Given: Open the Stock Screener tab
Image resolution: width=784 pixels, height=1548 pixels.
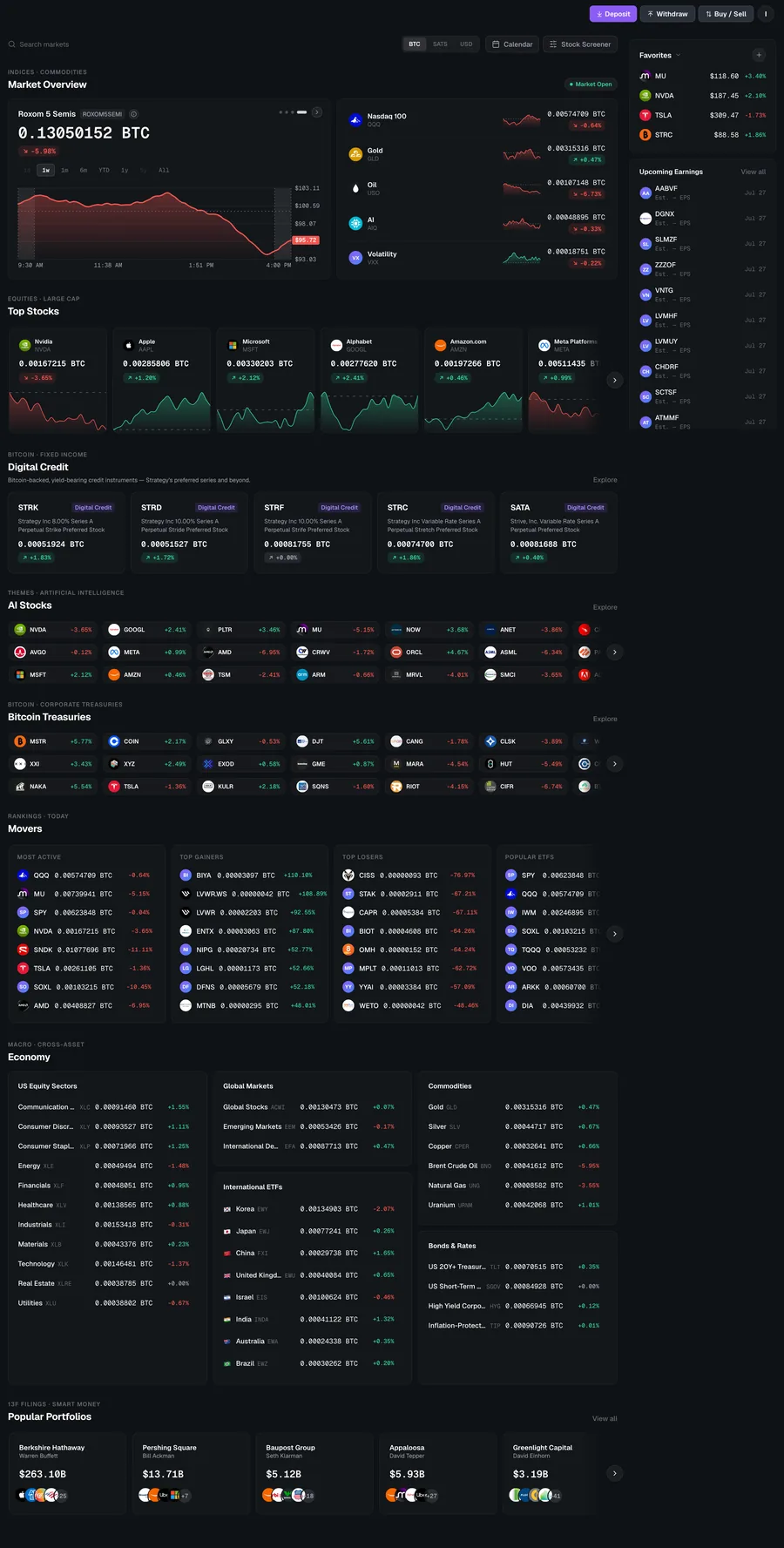Looking at the screenshot, I should point(580,44).
